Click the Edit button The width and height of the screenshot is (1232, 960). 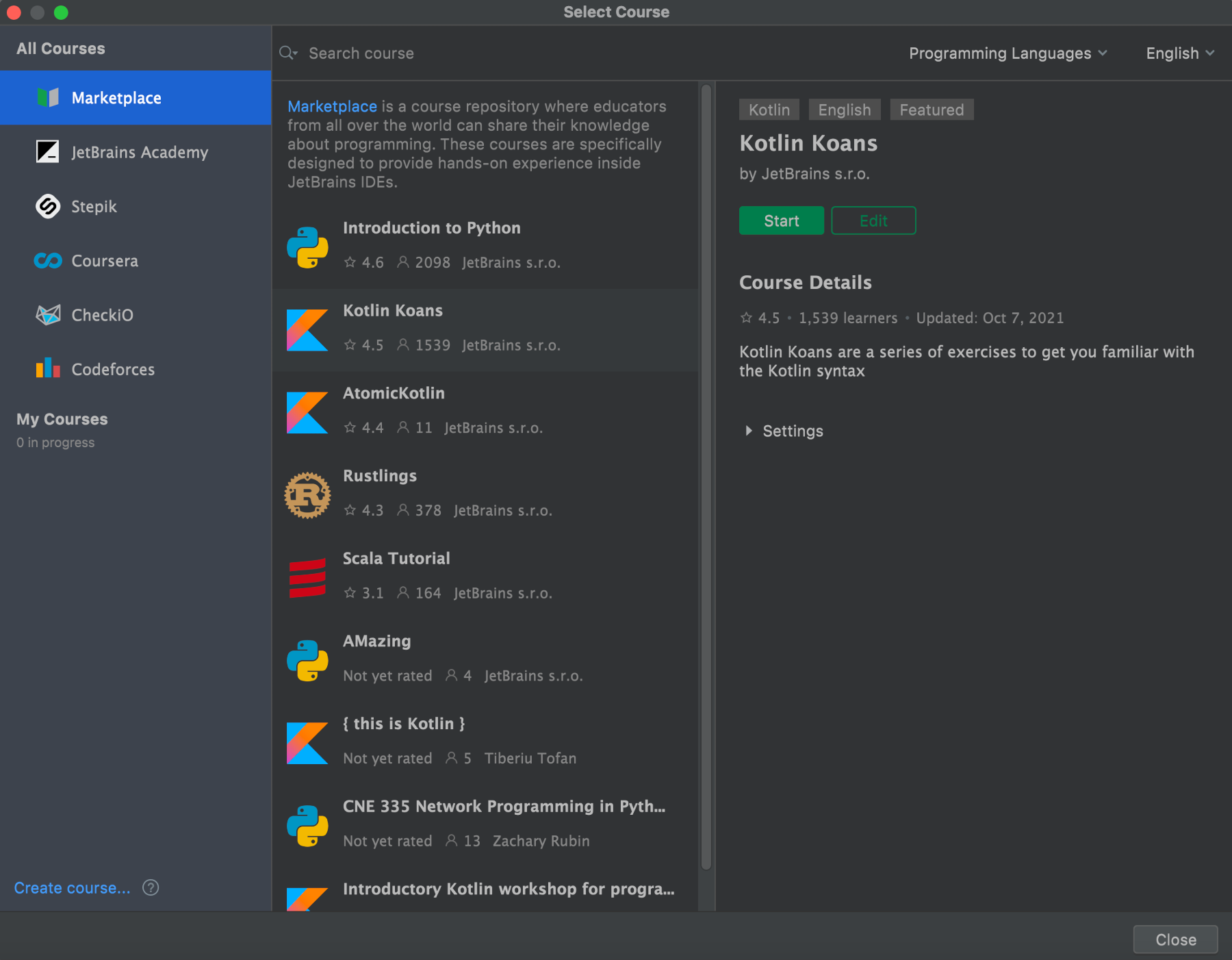pyautogui.click(x=873, y=220)
